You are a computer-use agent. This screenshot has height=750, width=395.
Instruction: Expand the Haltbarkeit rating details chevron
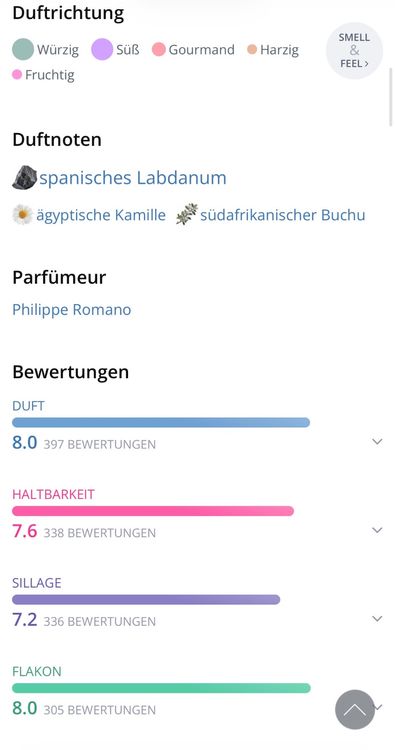click(x=377, y=530)
